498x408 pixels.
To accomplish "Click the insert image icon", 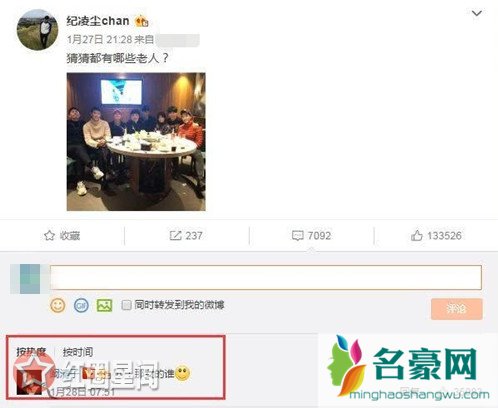I will point(104,305).
